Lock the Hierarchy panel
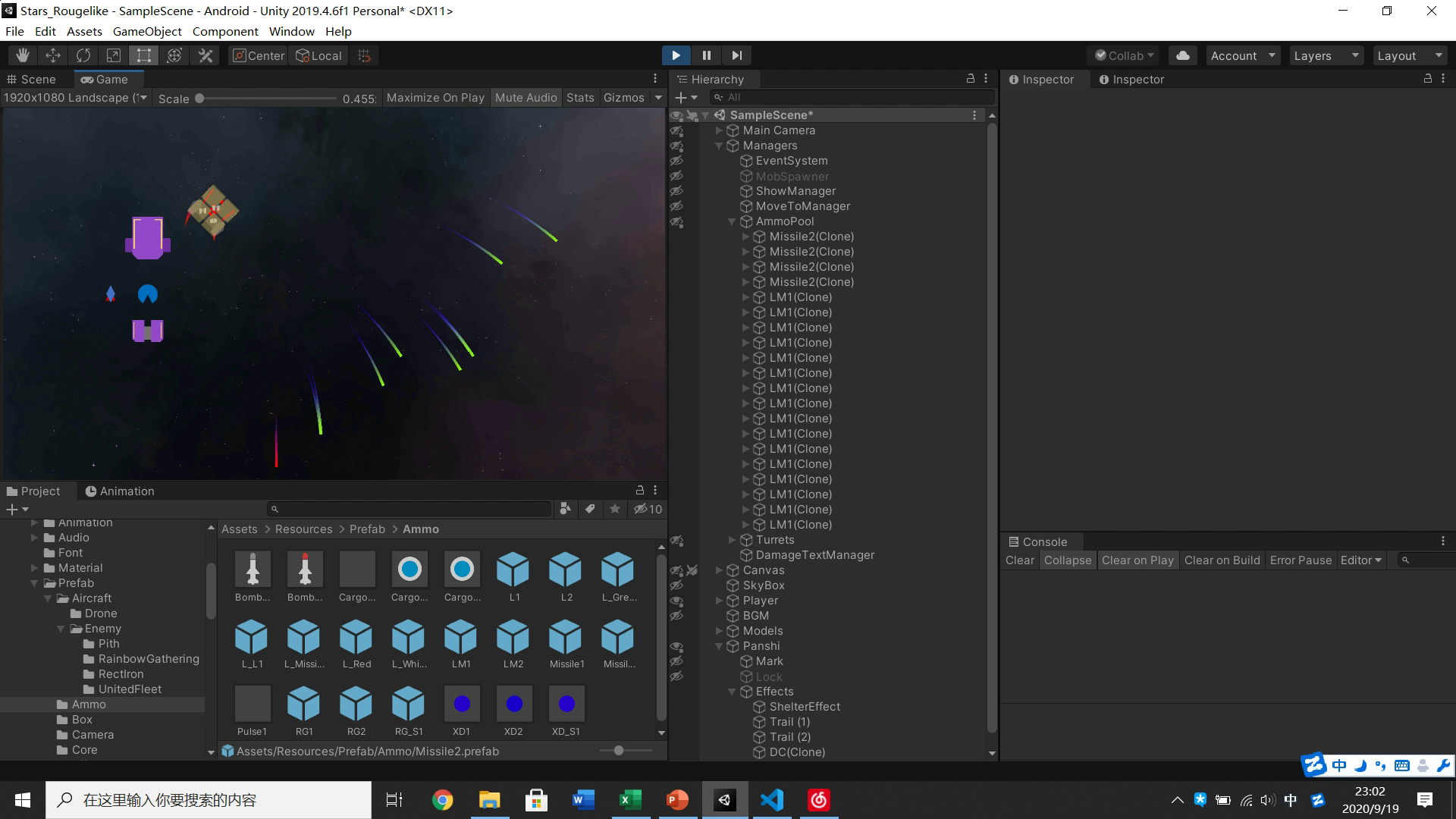The width and height of the screenshot is (1456, 819). click(x=970, y=79)
